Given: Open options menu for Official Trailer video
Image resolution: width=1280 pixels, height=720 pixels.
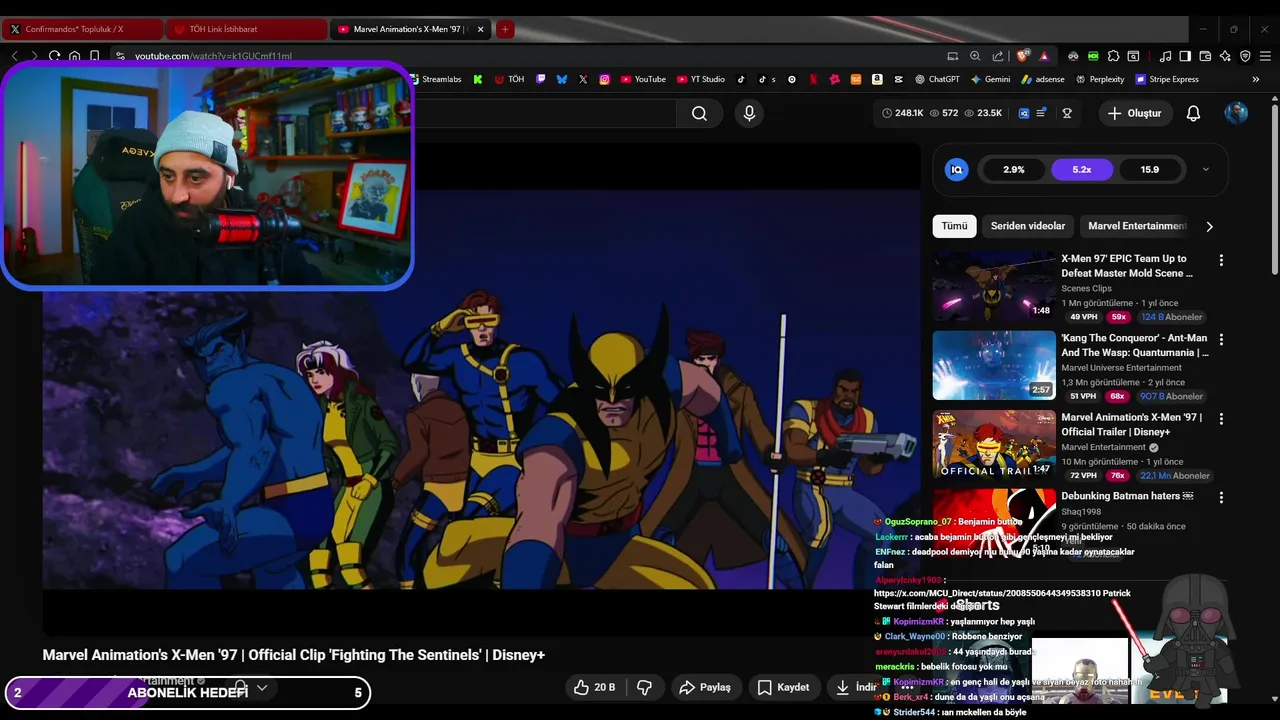Looking at the screenshot, I should 1221,418.
